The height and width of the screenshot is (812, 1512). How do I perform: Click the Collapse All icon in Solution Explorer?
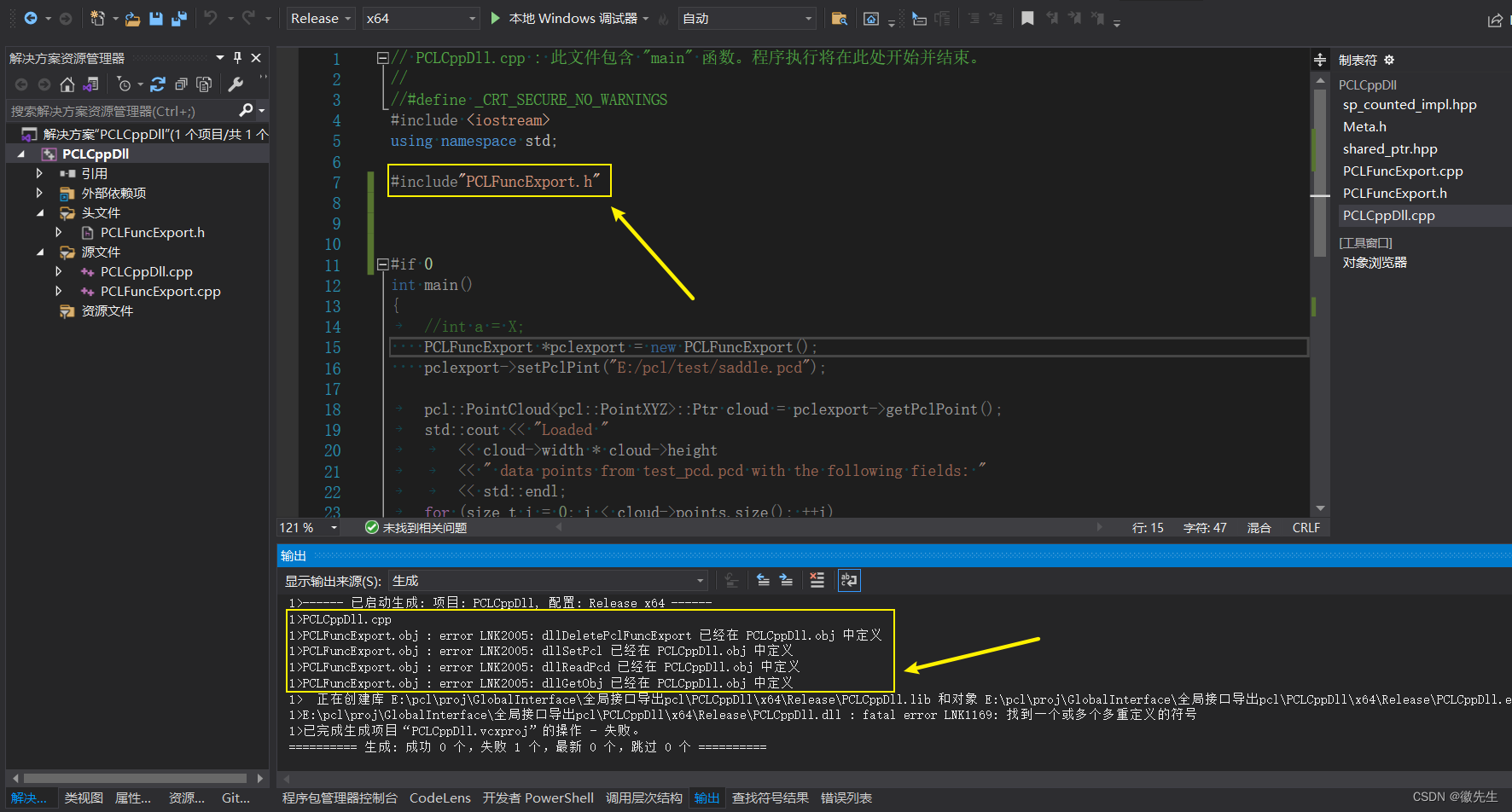click(181, 84)
